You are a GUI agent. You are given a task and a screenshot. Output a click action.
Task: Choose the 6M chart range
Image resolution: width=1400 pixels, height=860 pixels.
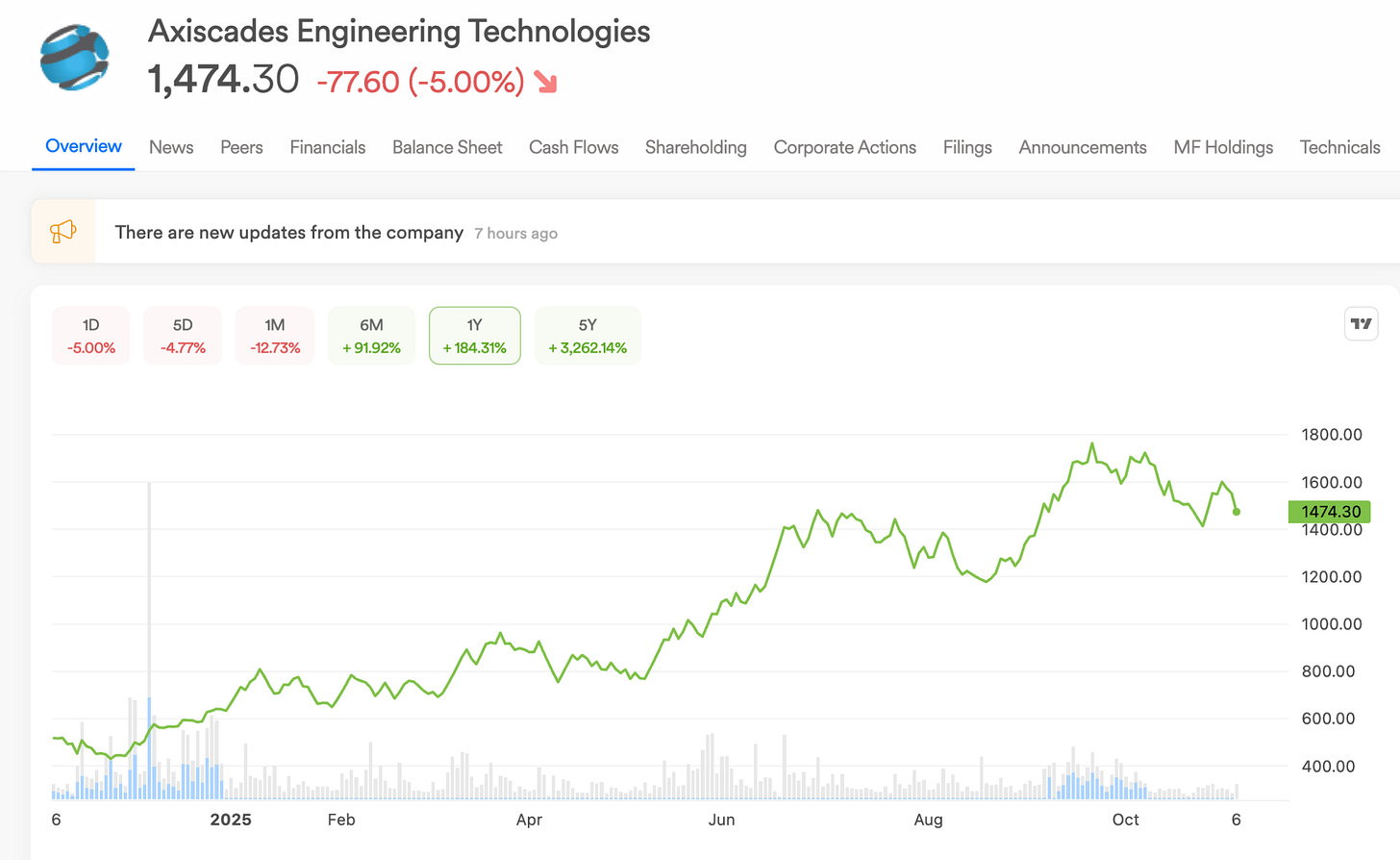tap(371, 336)
